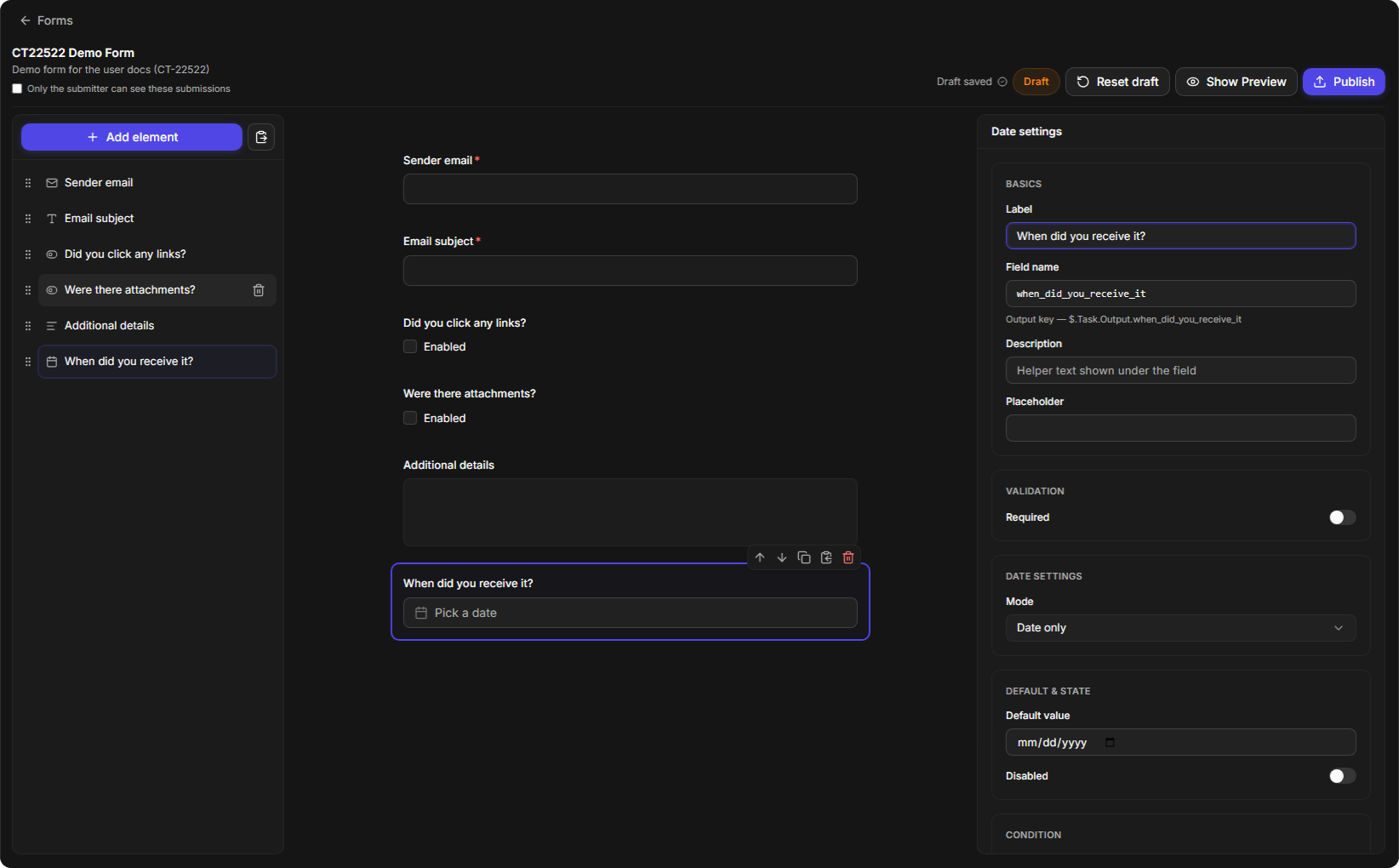Open the Mode dropdown showing Date only
Viewport: 1399px width, 868px height.
pos(1181,628)
